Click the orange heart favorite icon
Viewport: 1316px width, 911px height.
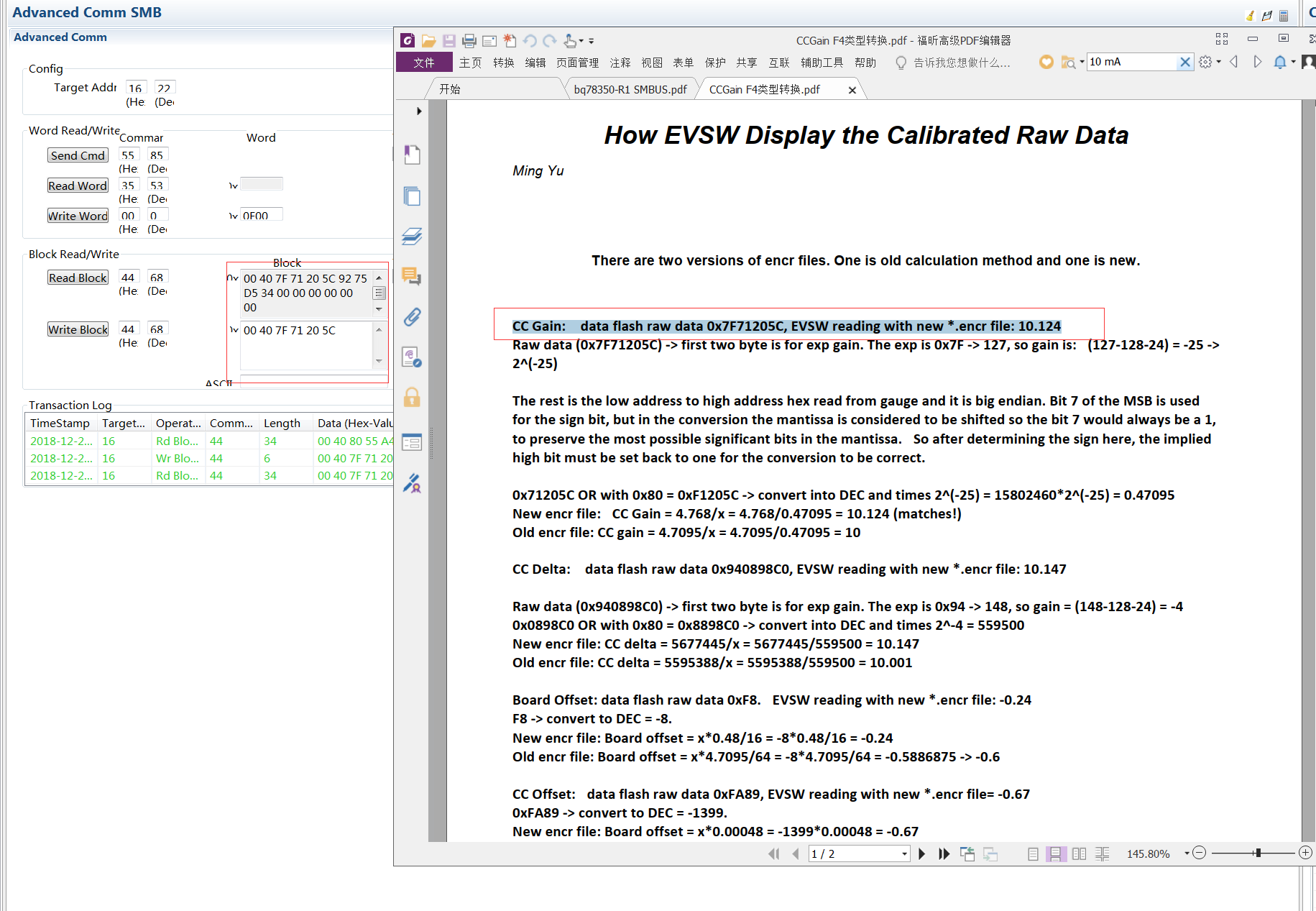coord(1046,63)
